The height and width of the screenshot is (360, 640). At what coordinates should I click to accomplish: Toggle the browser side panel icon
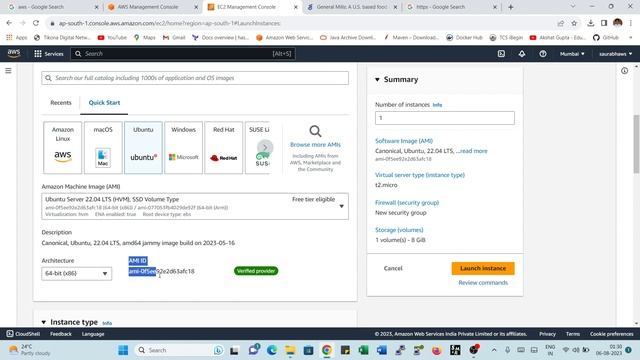pyautogui.click(x=604, y=23)
